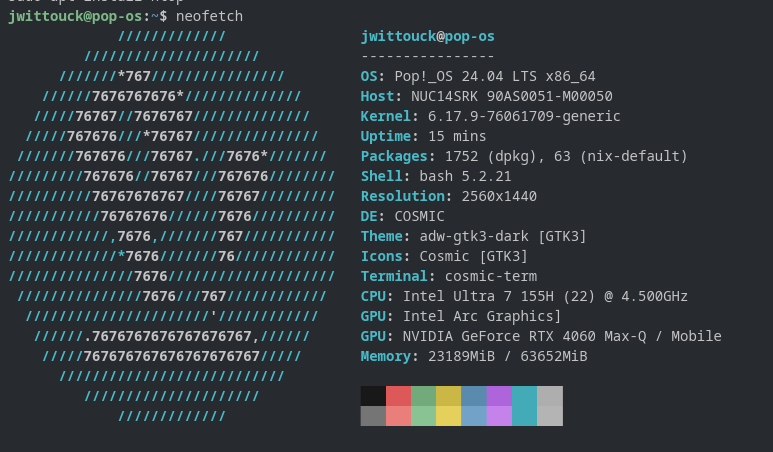Click the top-row green color block
Viewport: 773px width, 452px height.
click(x=423, y=396)
